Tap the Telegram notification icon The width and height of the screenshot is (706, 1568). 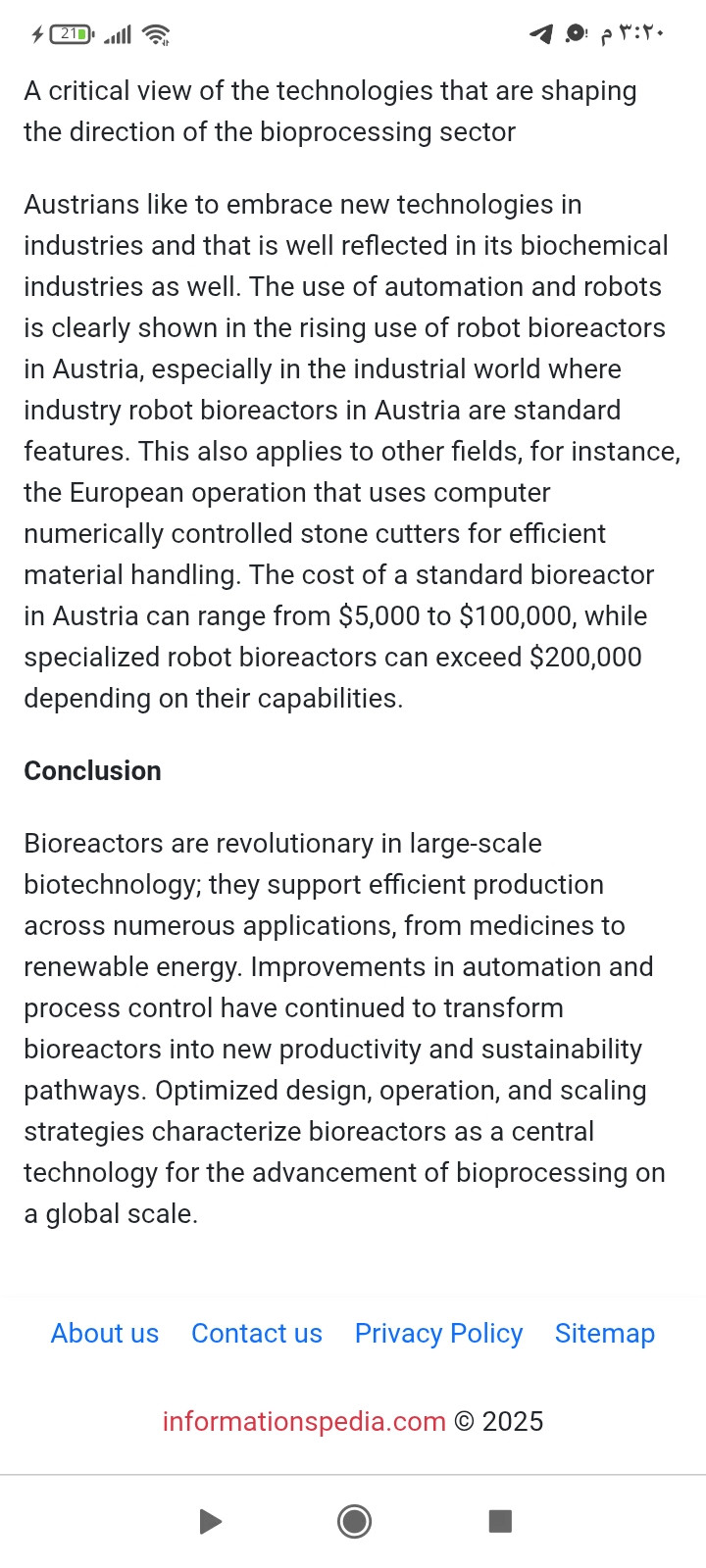tap(540, 34)
